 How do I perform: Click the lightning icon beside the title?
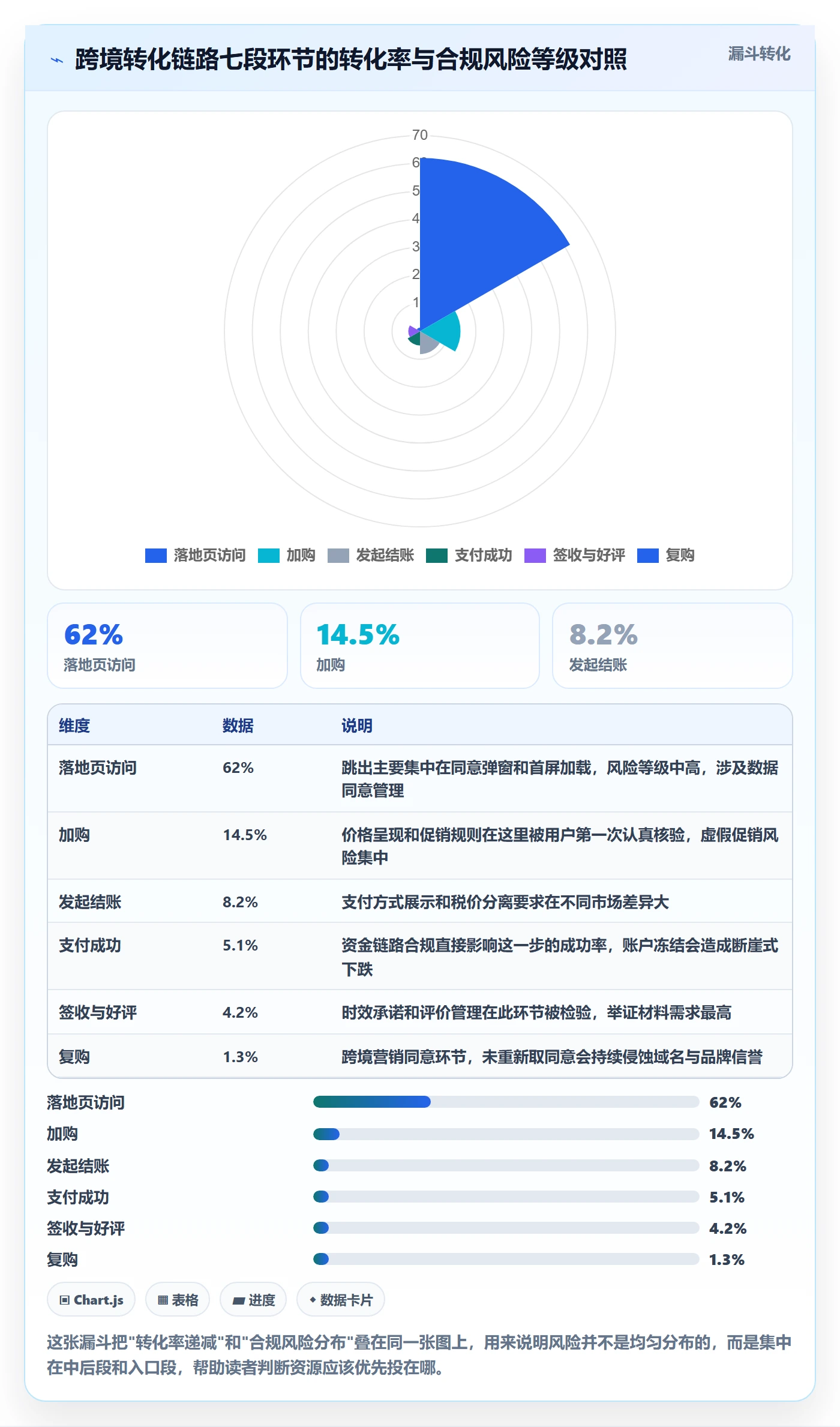point(57,60)
